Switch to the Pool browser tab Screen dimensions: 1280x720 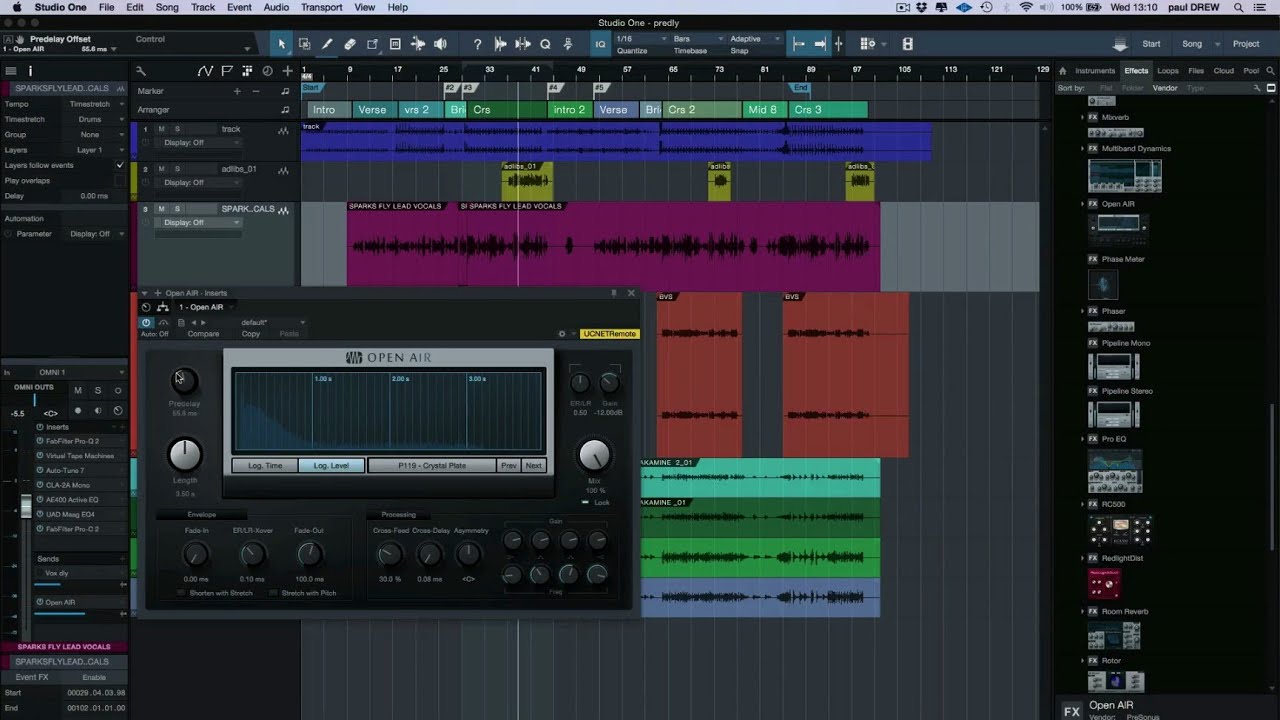click(1251, 71)
